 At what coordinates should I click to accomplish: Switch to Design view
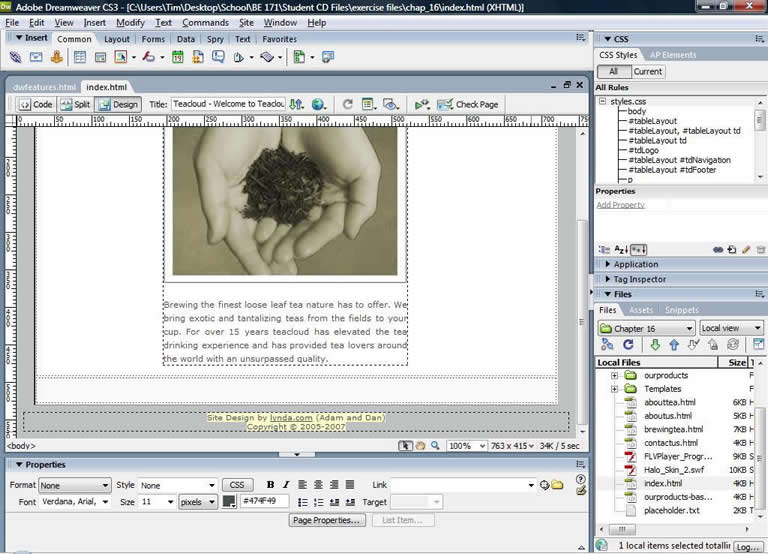pyautogui.click(x=119, y=104)
